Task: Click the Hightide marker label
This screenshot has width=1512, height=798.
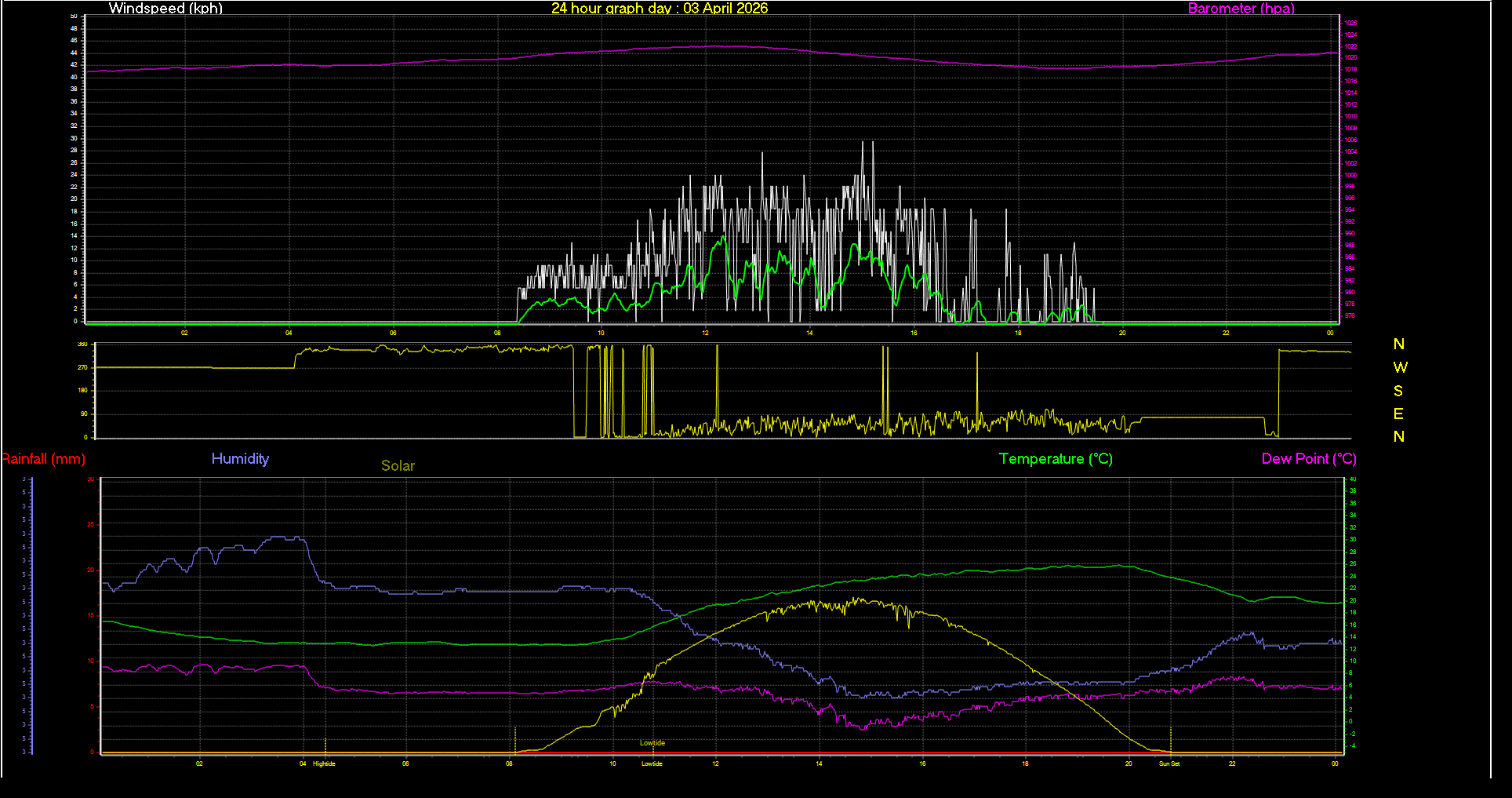Action: pyautogui.click(x=323, y=763)
